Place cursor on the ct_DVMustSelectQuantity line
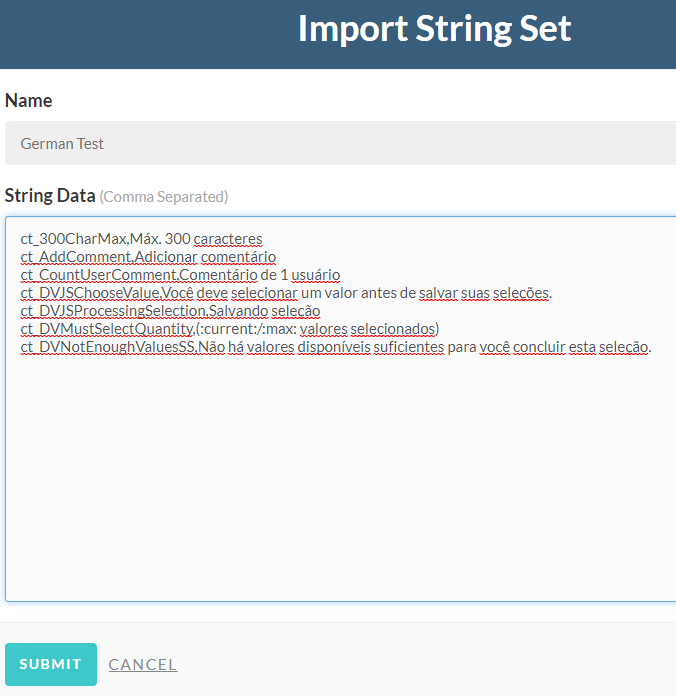676x696 pixels. [230, 329]
